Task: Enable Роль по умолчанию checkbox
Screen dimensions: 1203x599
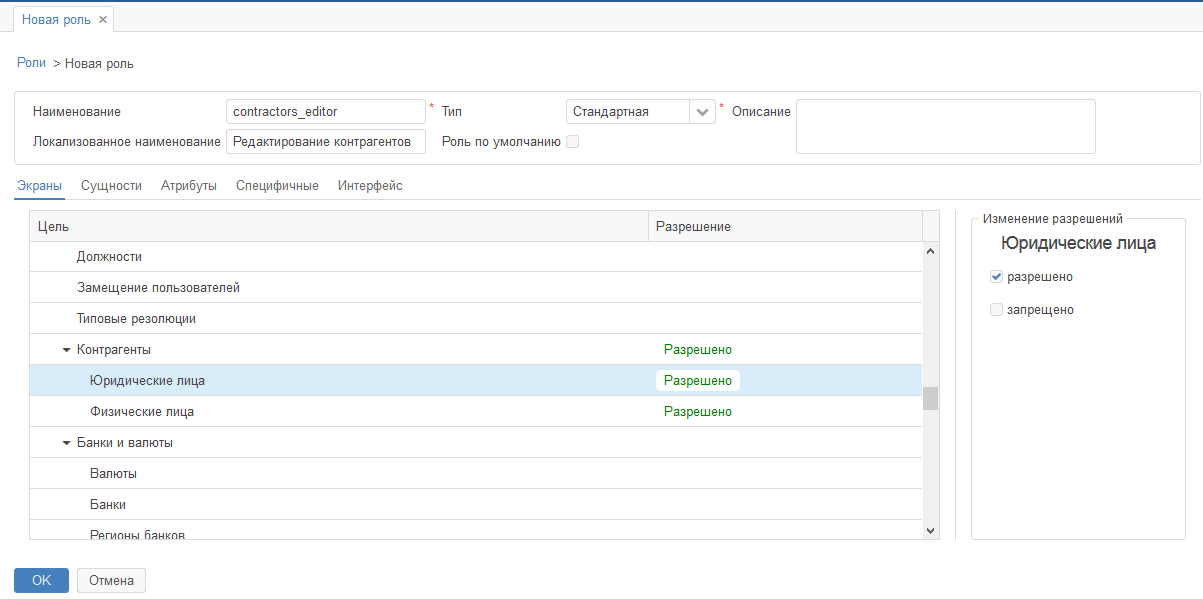Action: (x=573, y=142)
